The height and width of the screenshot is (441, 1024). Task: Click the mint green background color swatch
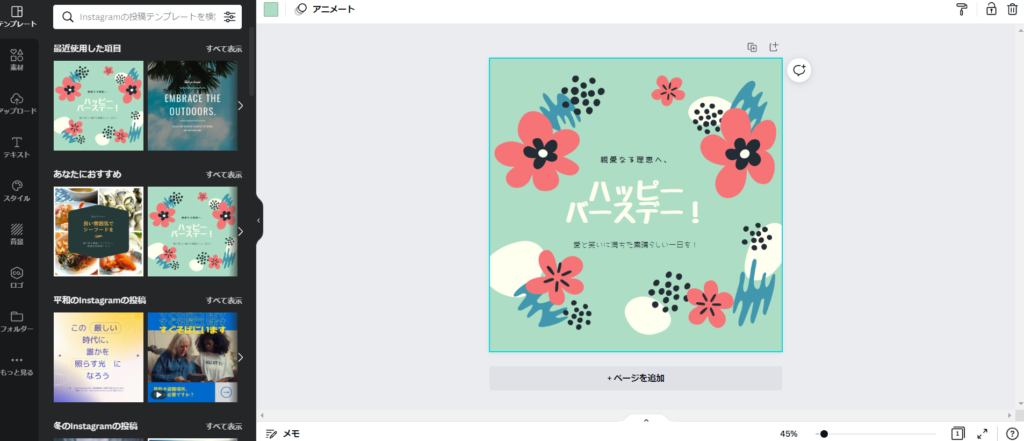pyautogui.click(x=271, y=9)
